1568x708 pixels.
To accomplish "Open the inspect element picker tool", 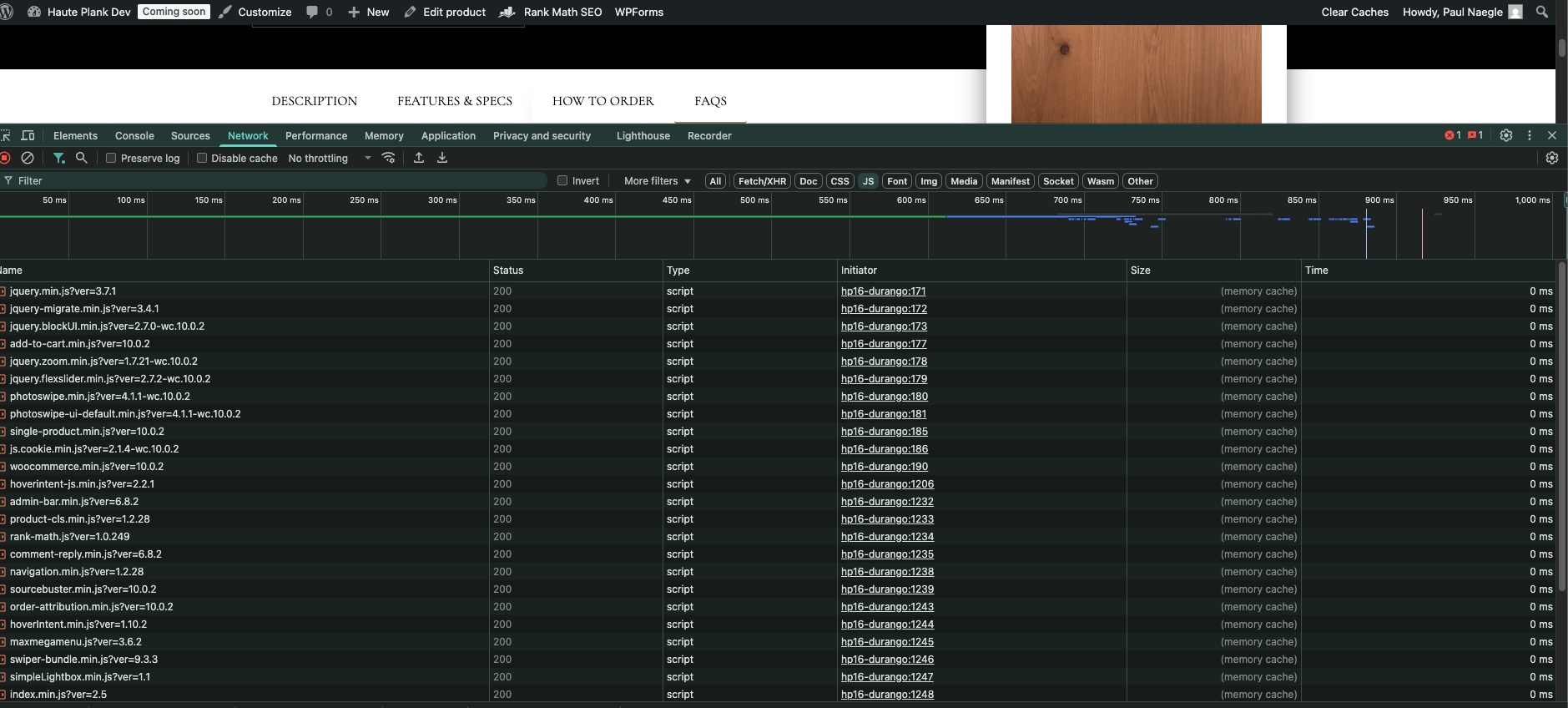I will tap(6, 135).
